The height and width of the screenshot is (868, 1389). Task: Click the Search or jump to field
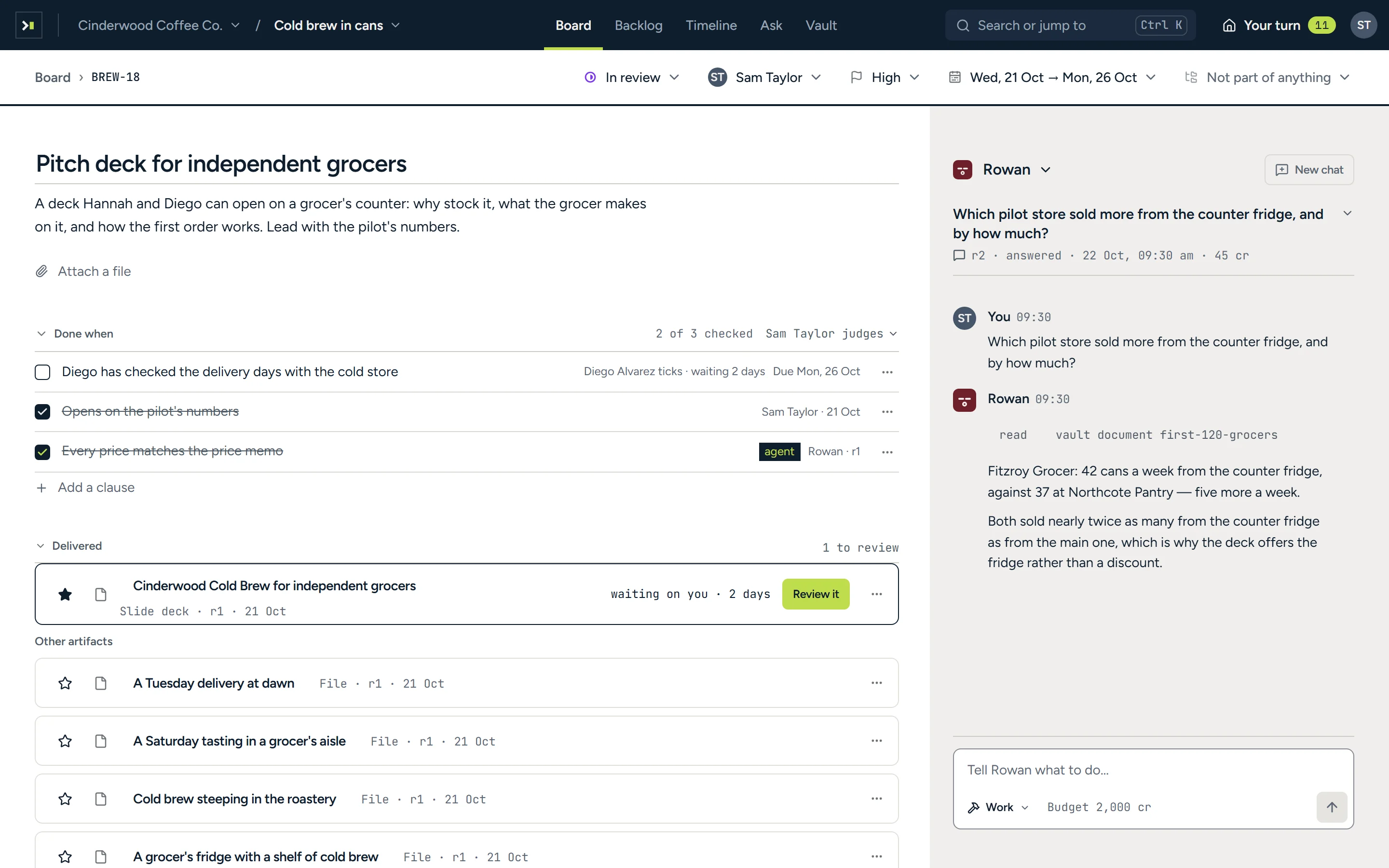(x=1070, y=25)
